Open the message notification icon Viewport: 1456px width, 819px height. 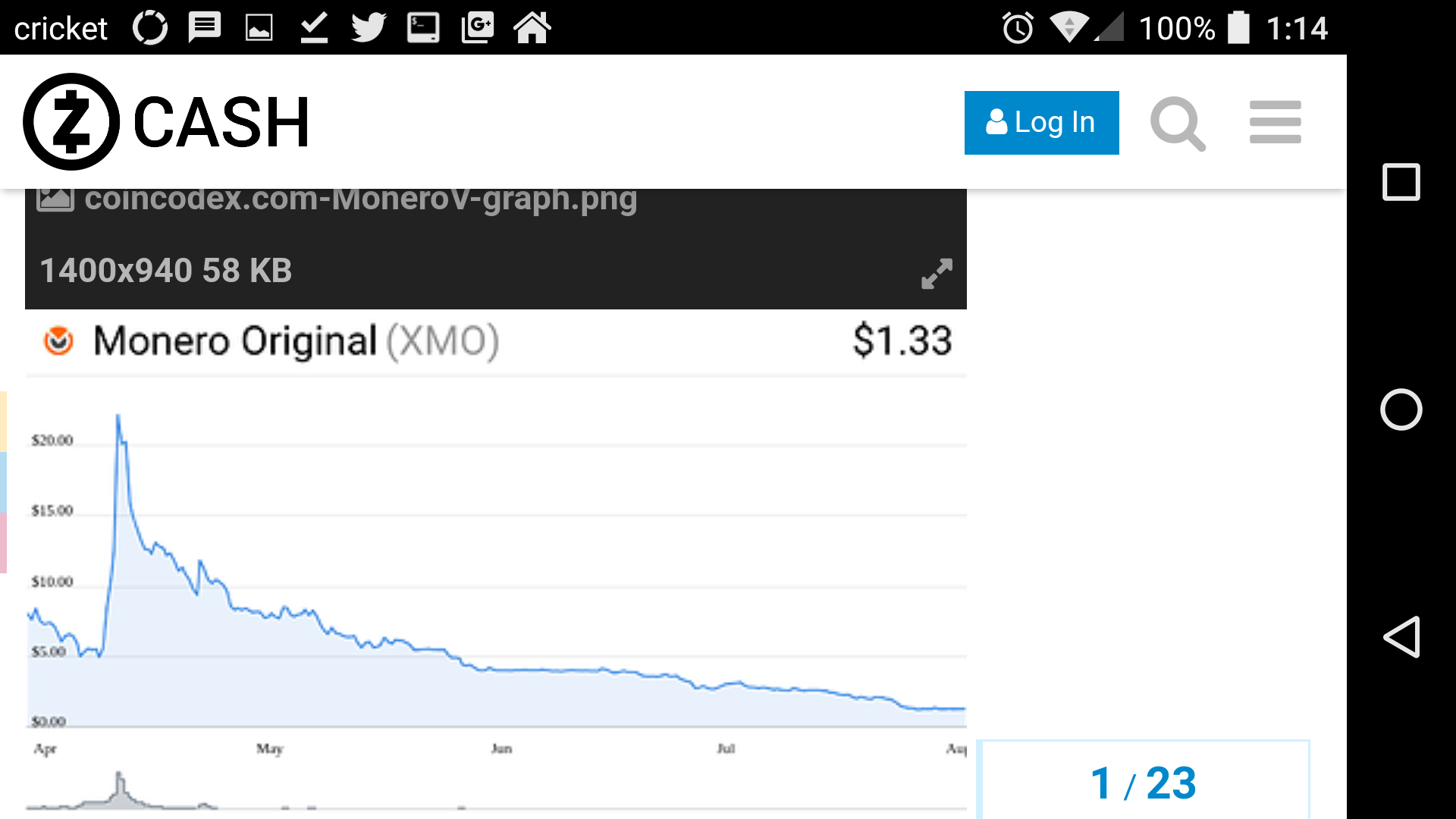(x=205, y=28)
